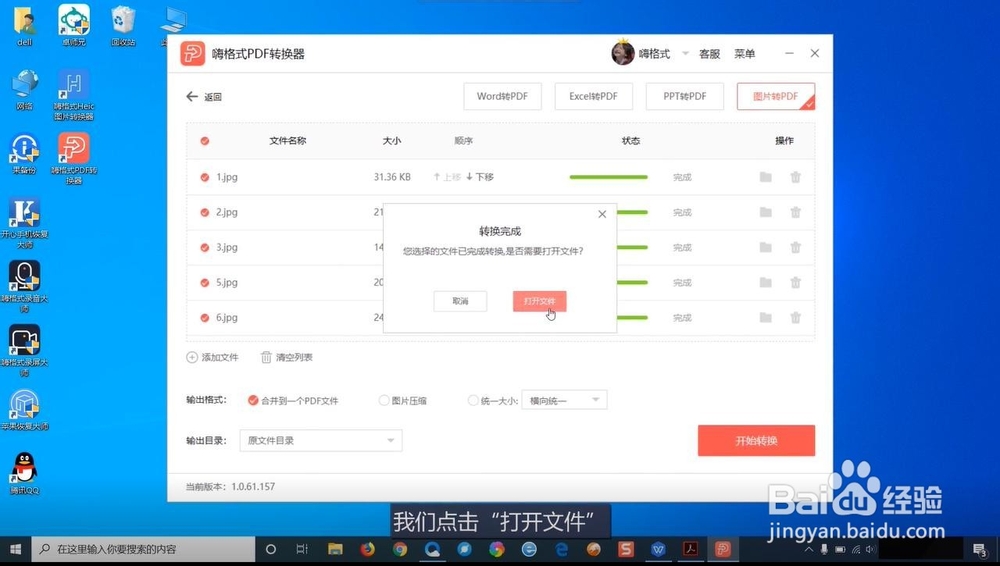Click 开始转换 button

pos(756,440)
